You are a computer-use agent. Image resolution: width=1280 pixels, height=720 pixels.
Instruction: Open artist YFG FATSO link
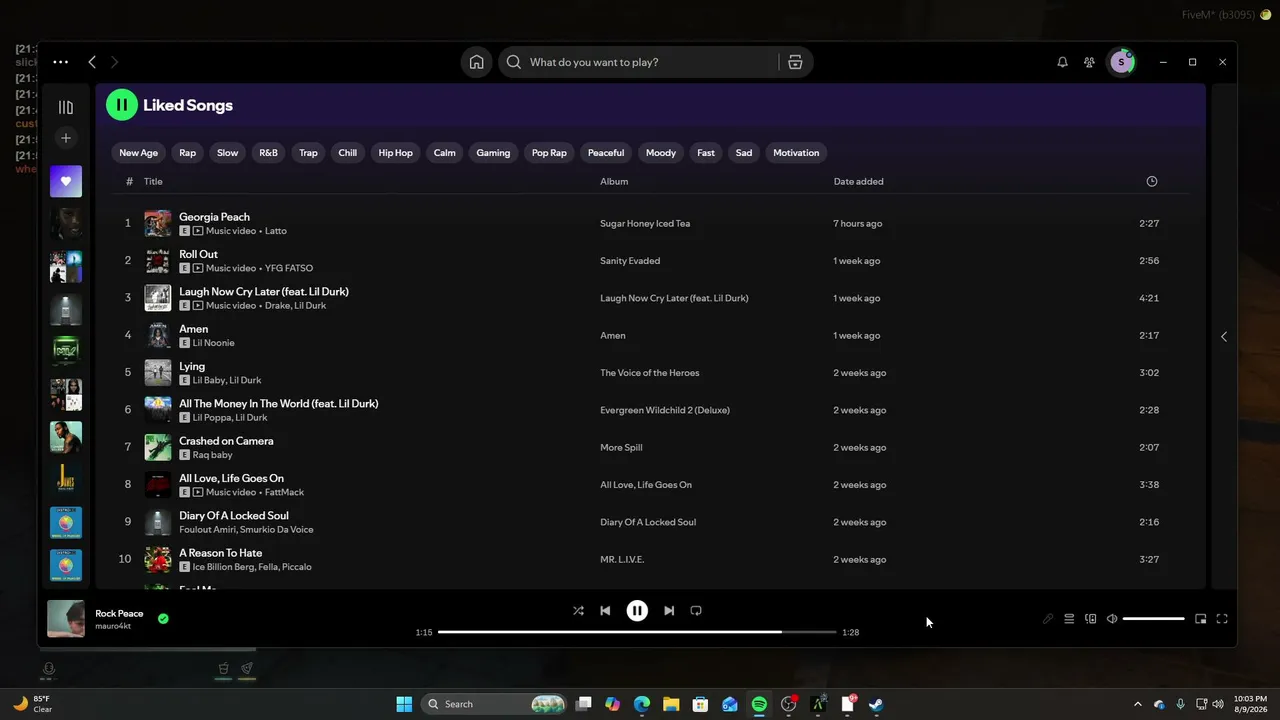tap(289, 268)
